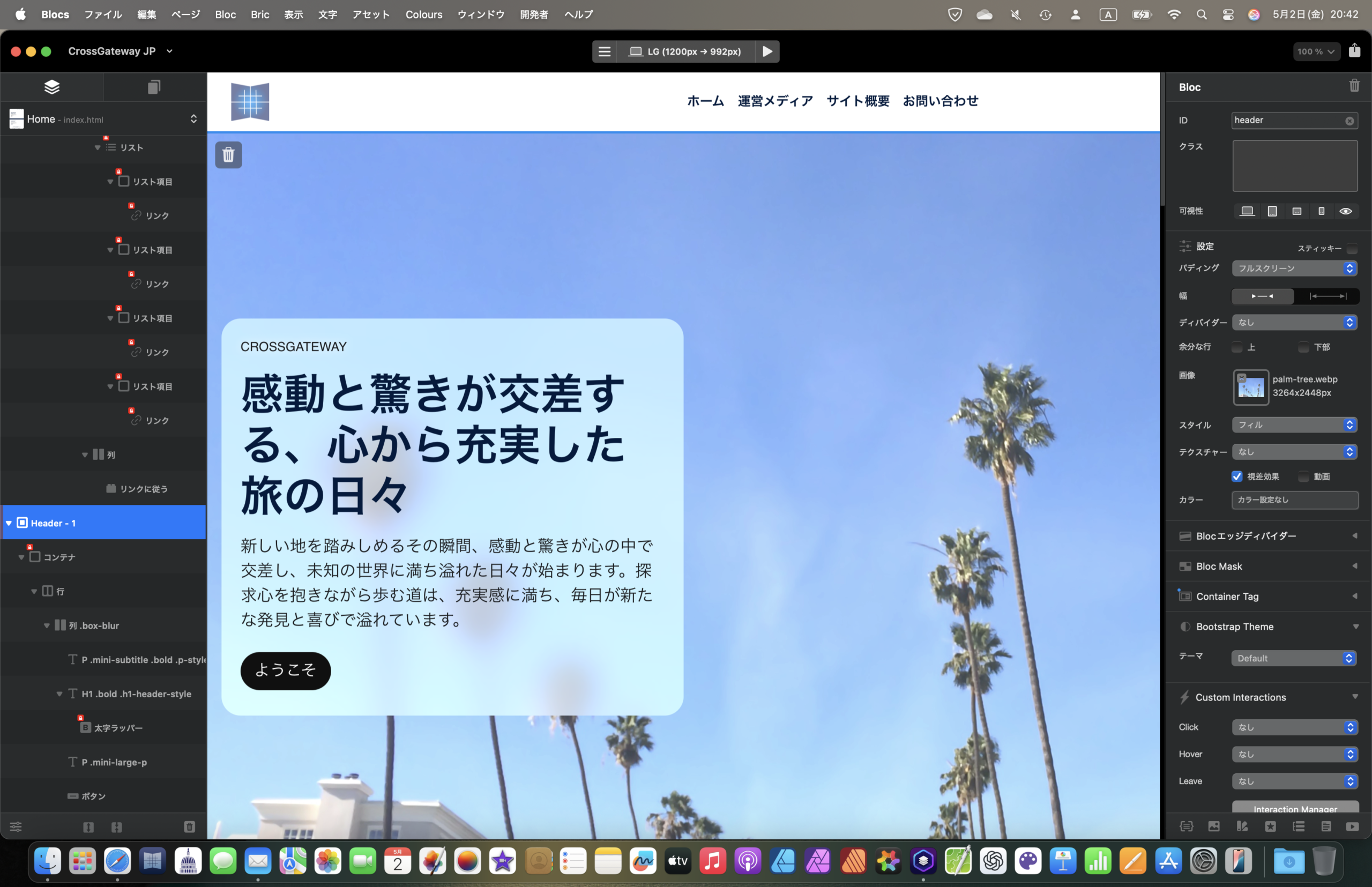The width and height of the screenshot is (1372, 887).
Task: Open LG breakpoint selector
Action: 685,51
